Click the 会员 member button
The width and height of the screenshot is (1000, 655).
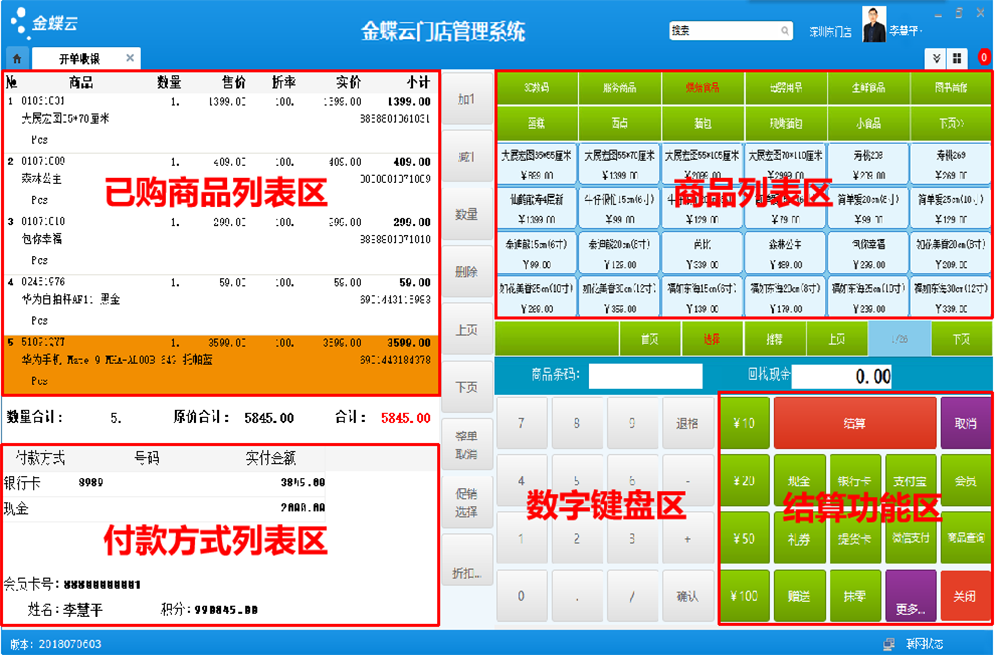click(x=966, y=481)
